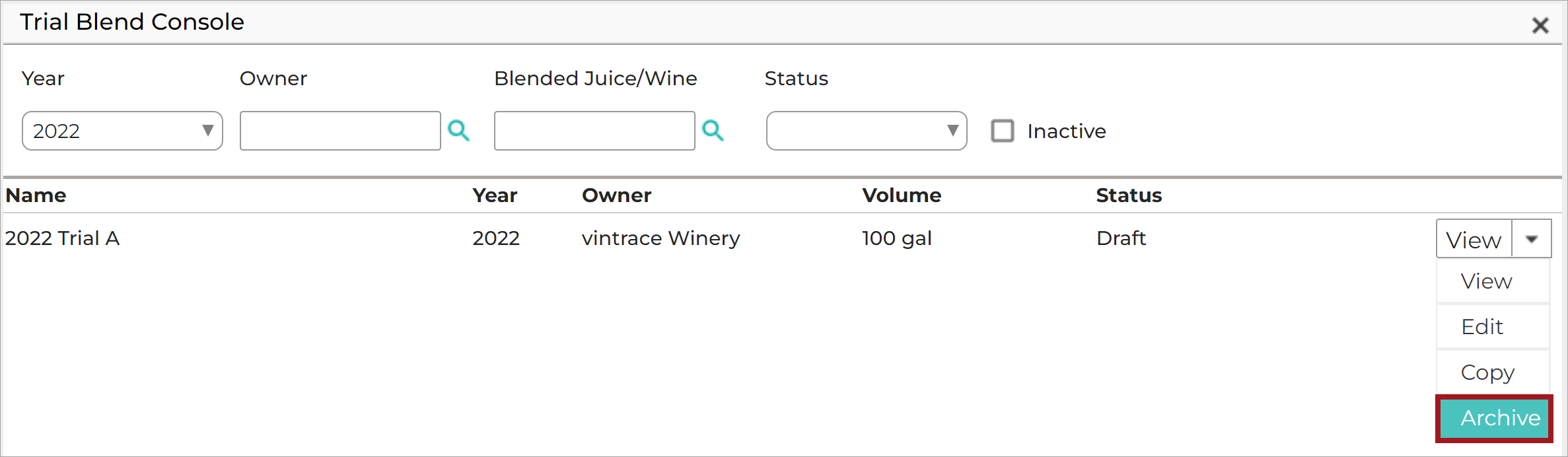Click into the Owner filter text field
1568x457 pixels.
(x=340, y=131)
